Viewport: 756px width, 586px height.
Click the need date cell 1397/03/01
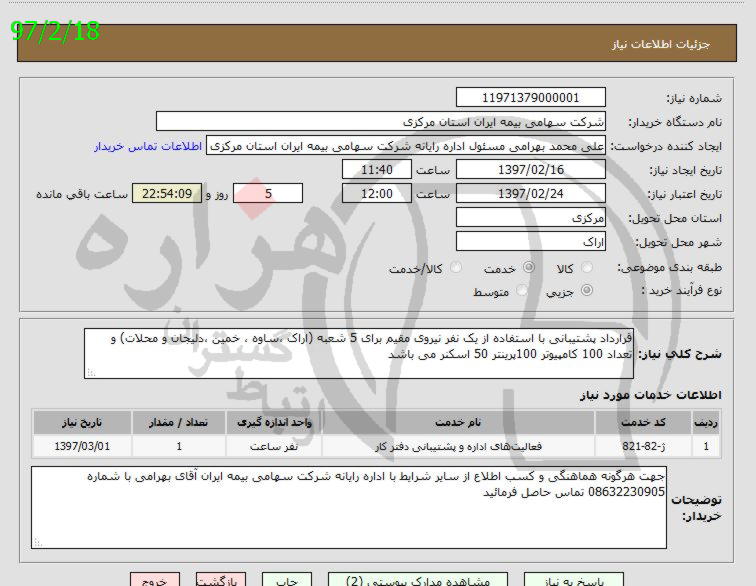[82, 446]
